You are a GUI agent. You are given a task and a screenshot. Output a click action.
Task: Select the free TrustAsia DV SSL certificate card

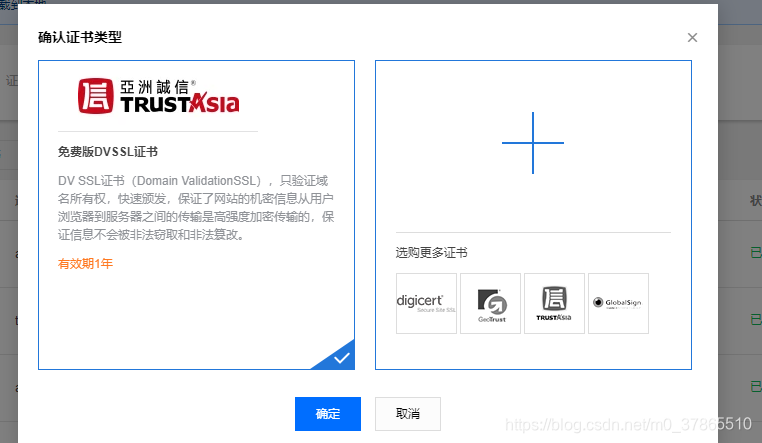coord(196,215)
